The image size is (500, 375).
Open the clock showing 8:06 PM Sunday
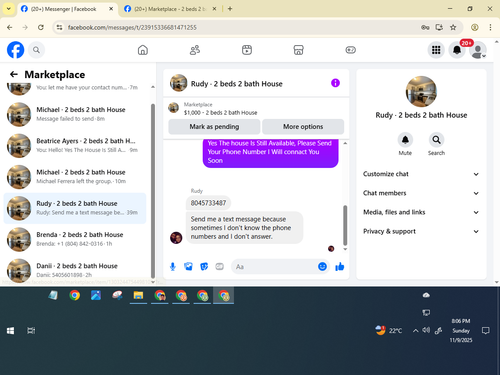(x=461, y=330)
